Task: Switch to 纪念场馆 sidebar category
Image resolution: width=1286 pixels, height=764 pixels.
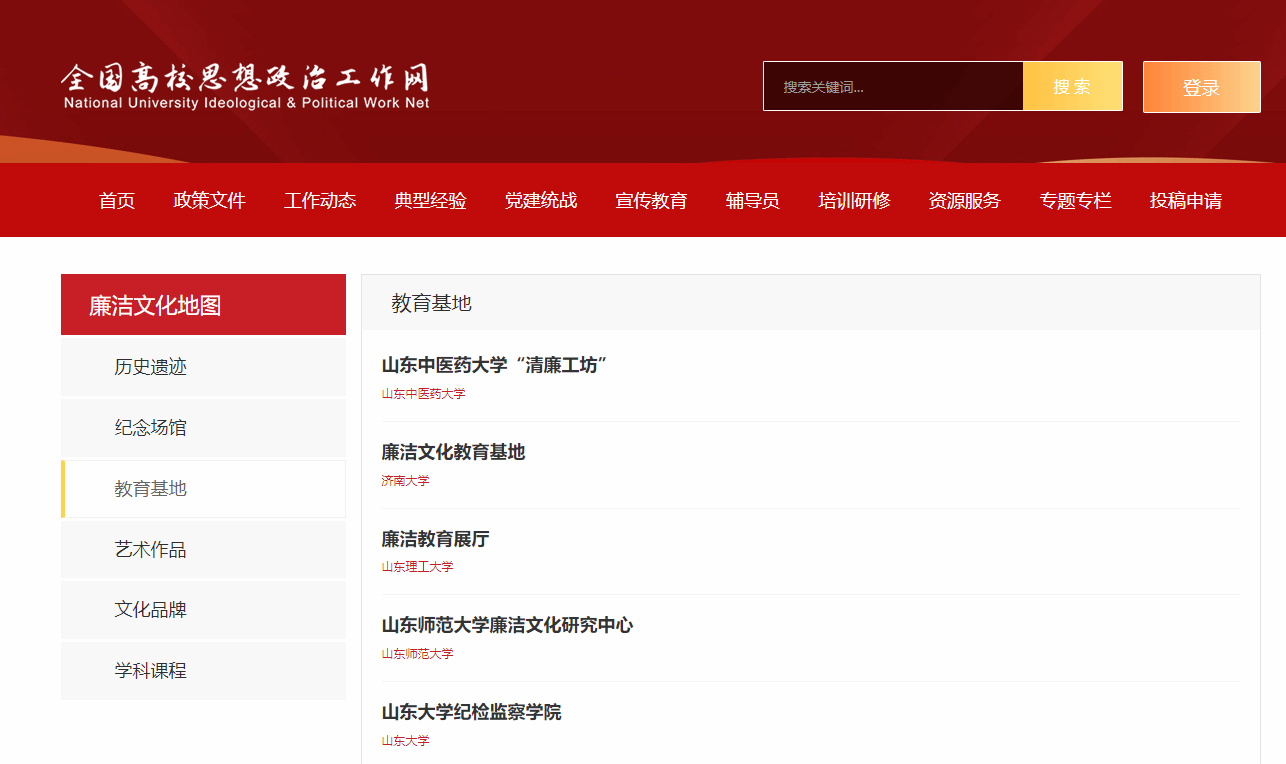Action: point(150,428)
